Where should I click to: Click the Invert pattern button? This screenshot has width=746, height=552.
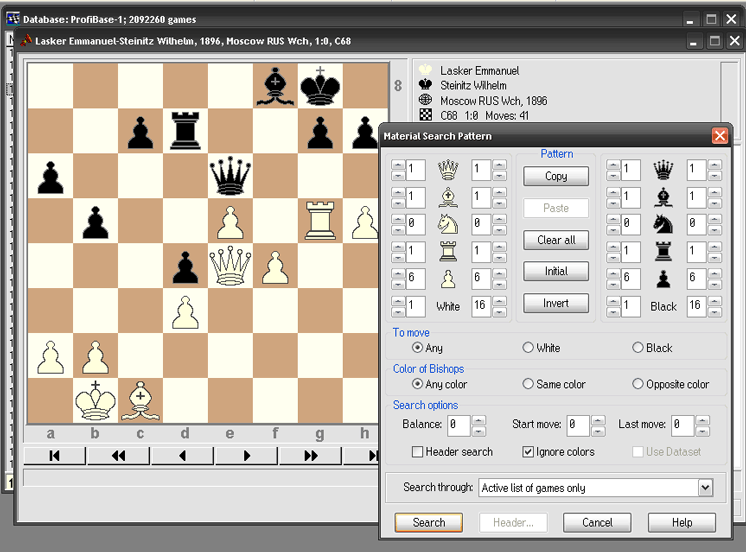[x=556, y=303]
